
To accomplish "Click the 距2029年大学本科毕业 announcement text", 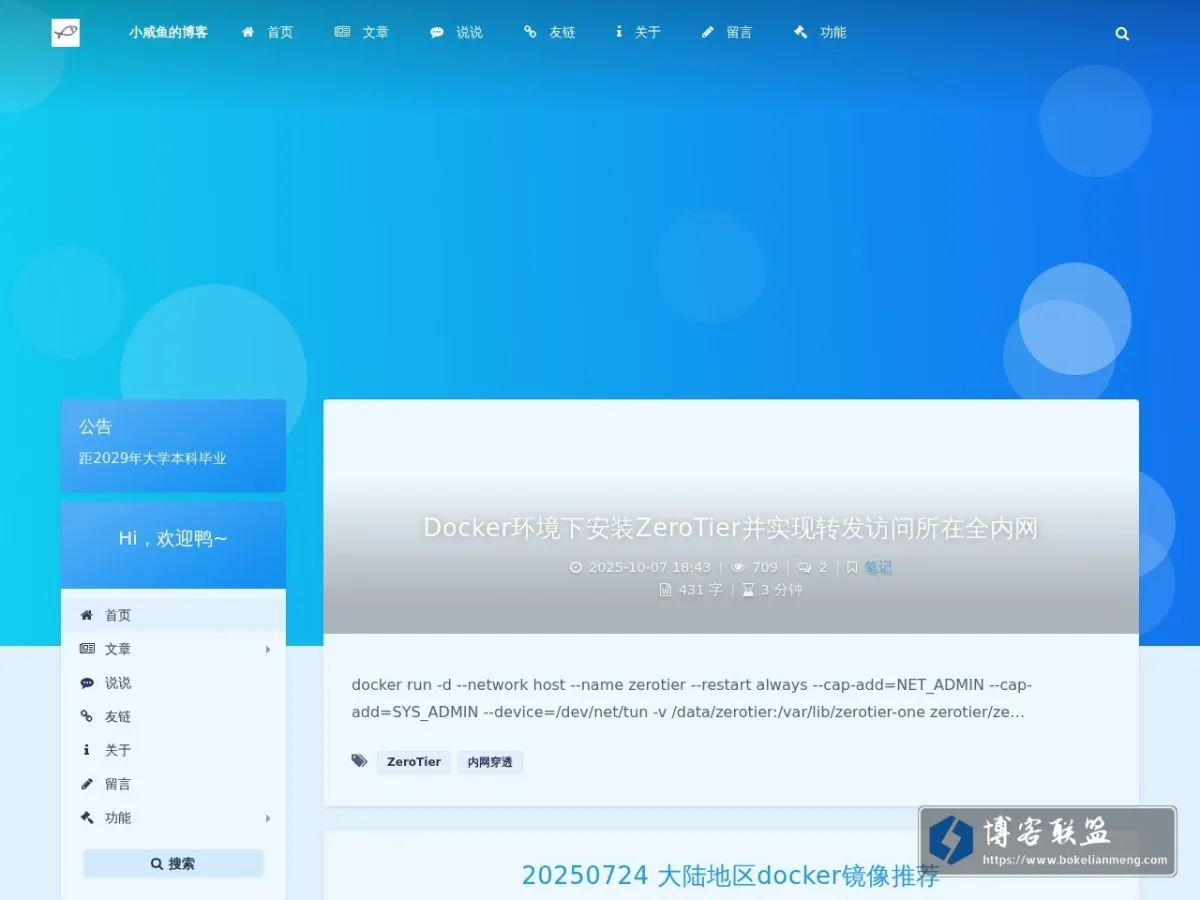I will (x=153, y=458).
